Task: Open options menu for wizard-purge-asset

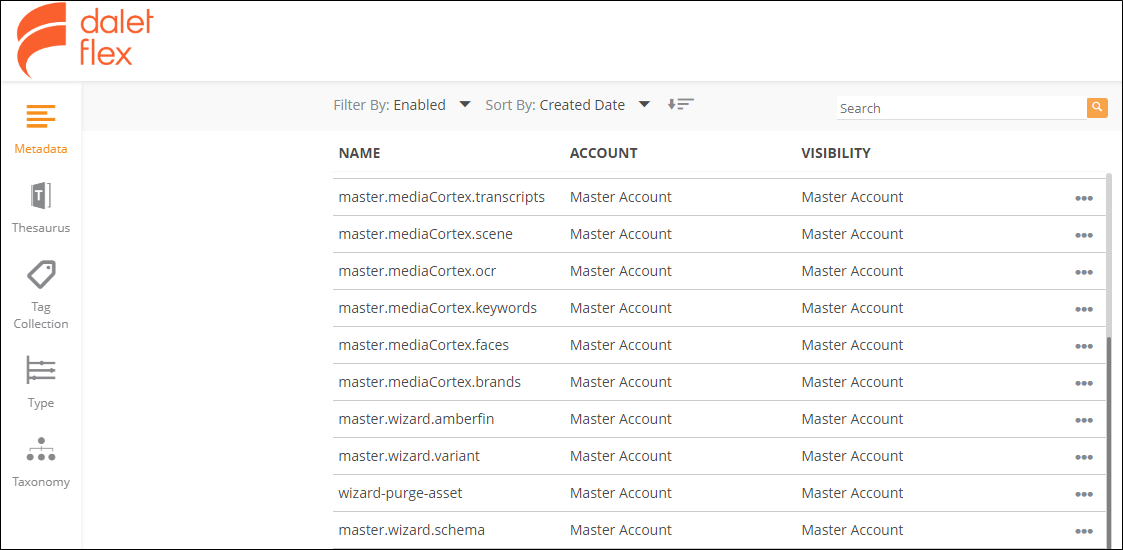Action: coord(1084,495)
